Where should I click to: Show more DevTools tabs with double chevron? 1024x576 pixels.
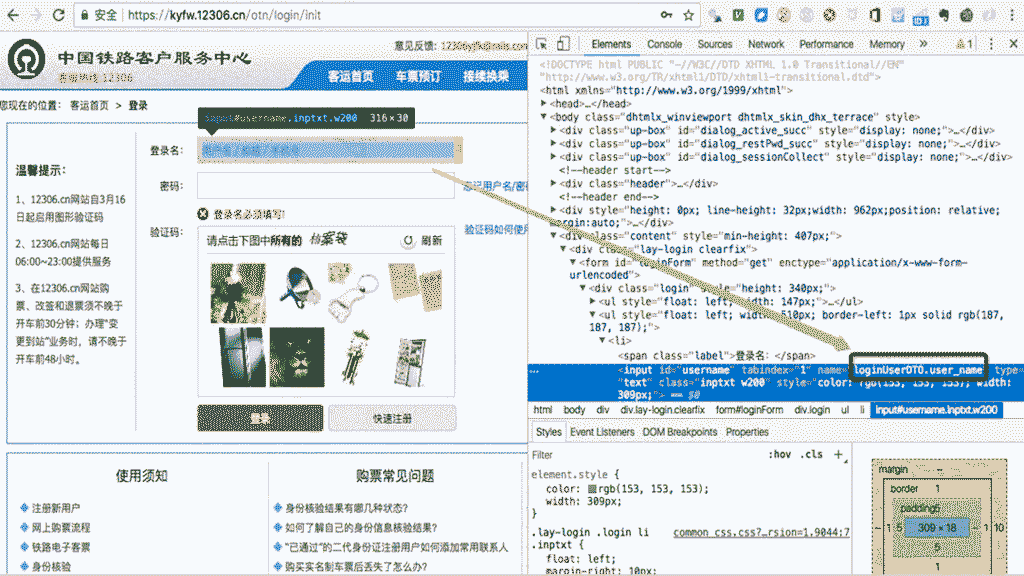[x=923, y=44]
